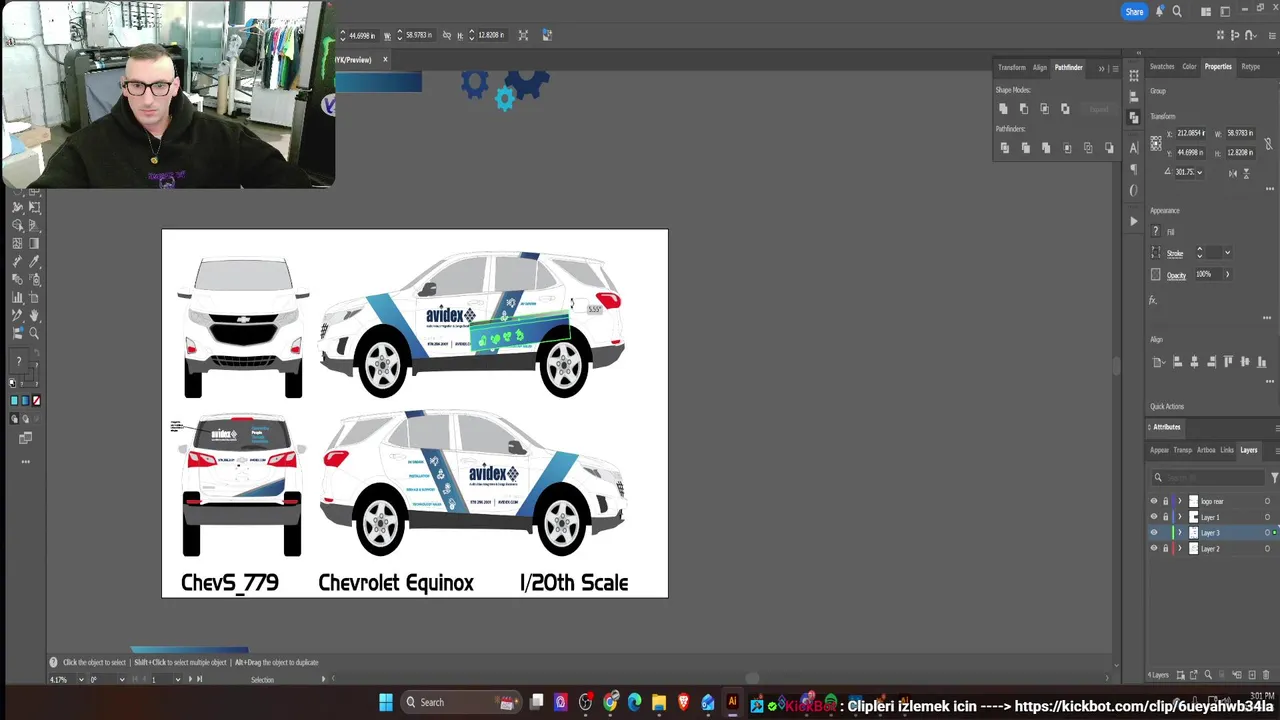
Task: Flip vertically in Properties Transform section
Action: [x=1246, y=174]
